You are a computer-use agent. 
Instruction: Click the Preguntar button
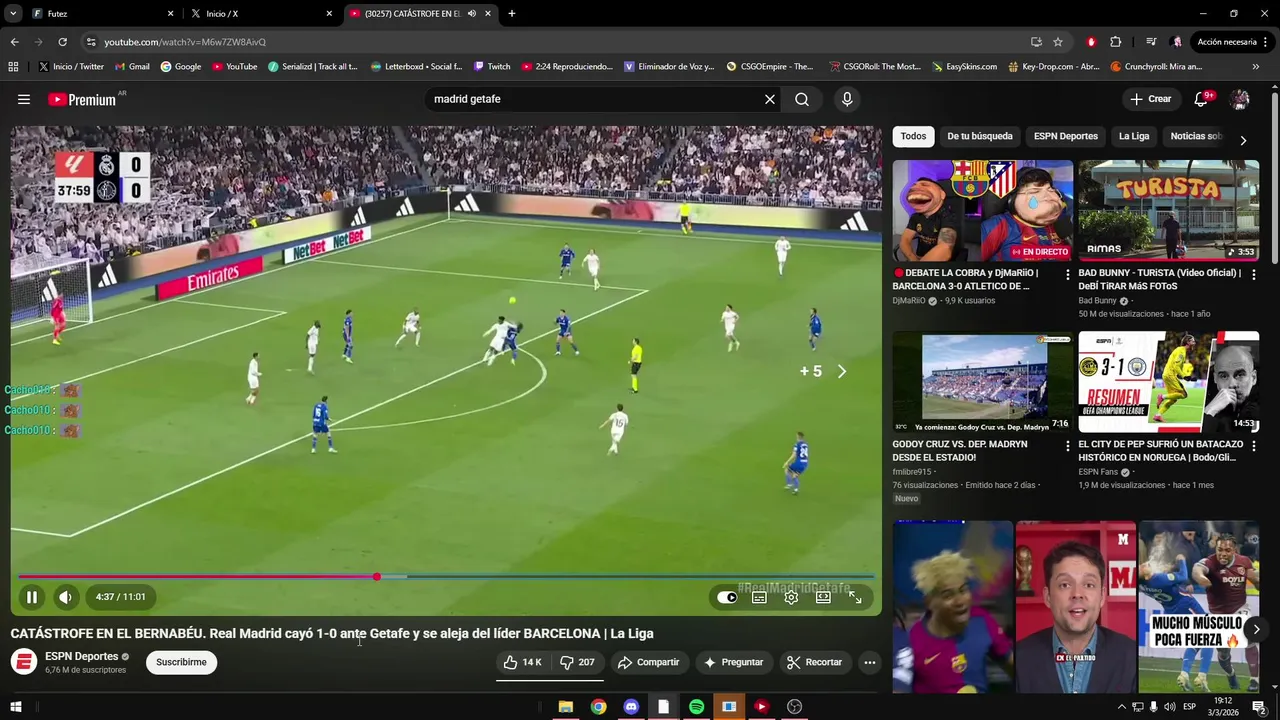tap(733, 662)
